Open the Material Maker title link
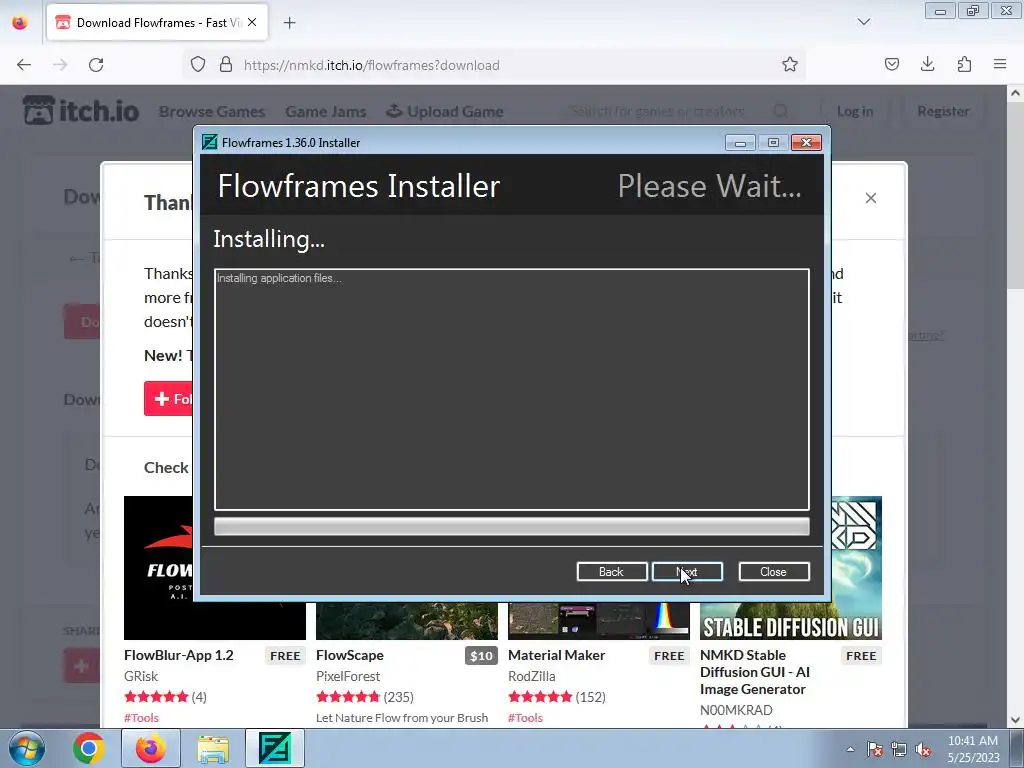1024x768 pixels. pyautogui.click(x=556, y=655)
